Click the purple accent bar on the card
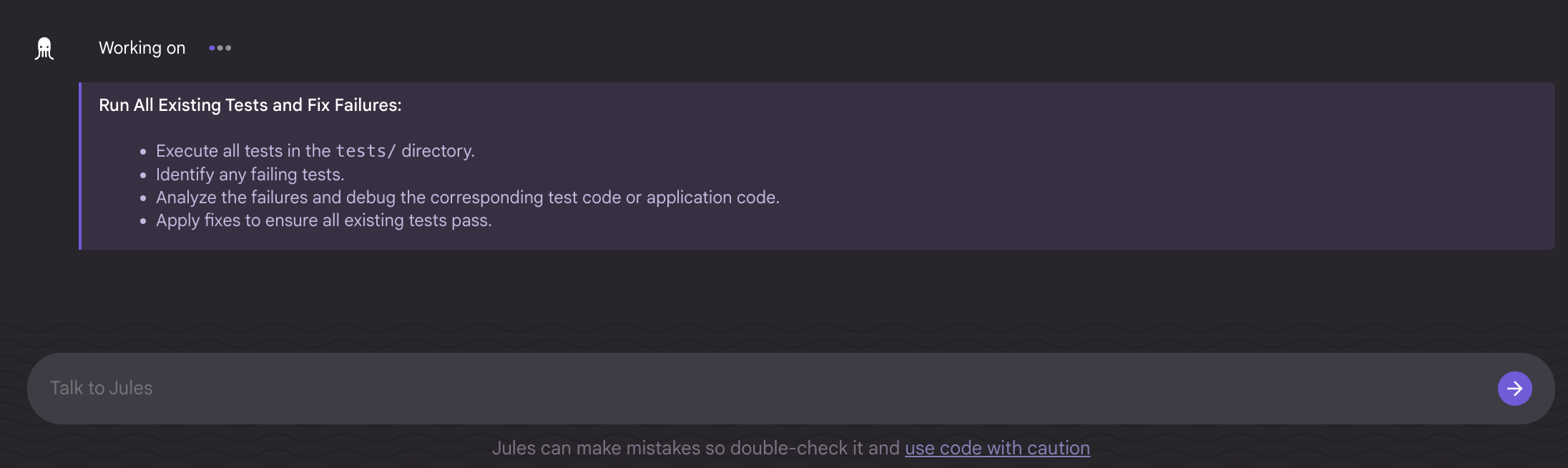The height and width of the screenshot is (468, 1568). point(81,166)
